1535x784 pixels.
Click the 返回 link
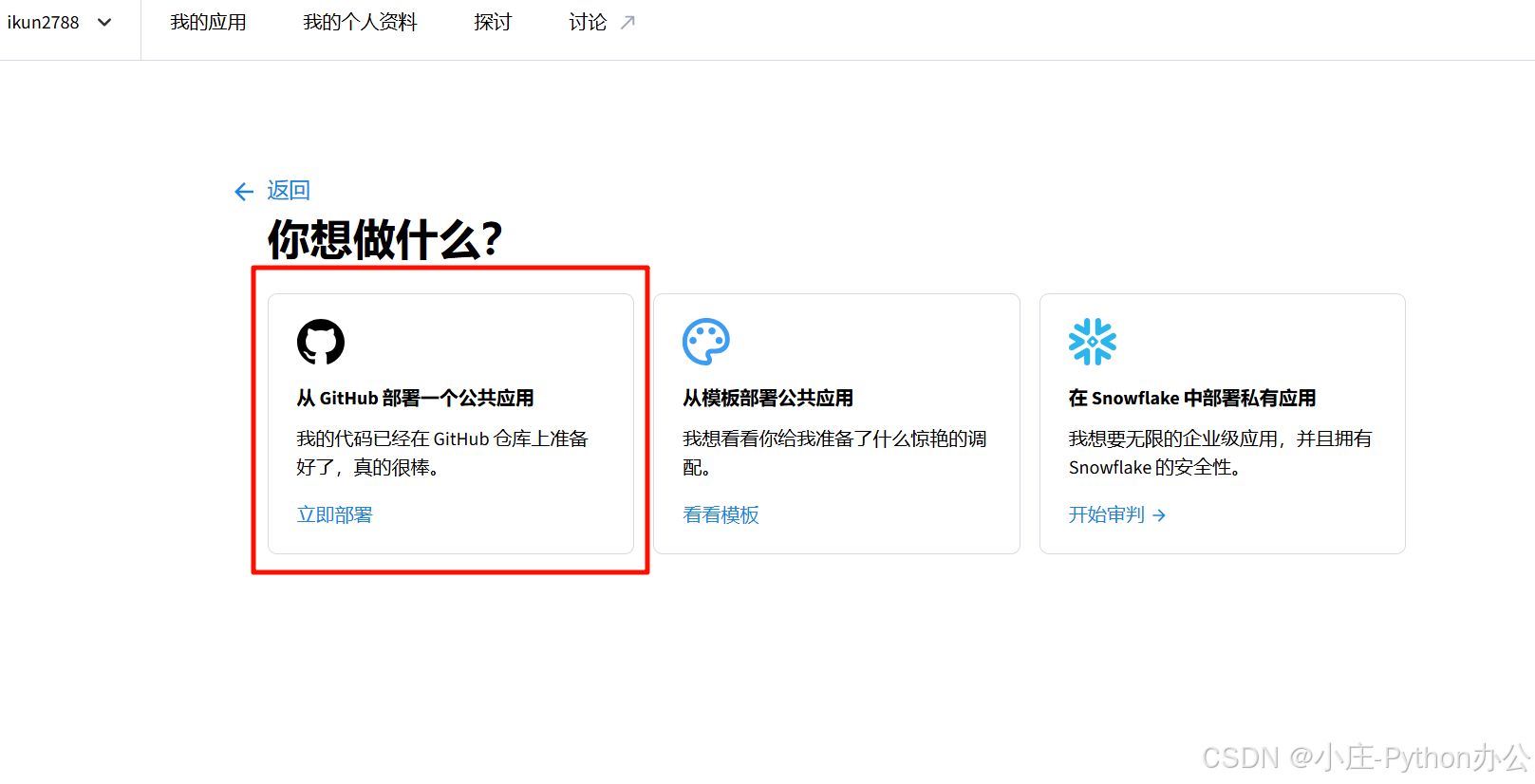point(289,191)
